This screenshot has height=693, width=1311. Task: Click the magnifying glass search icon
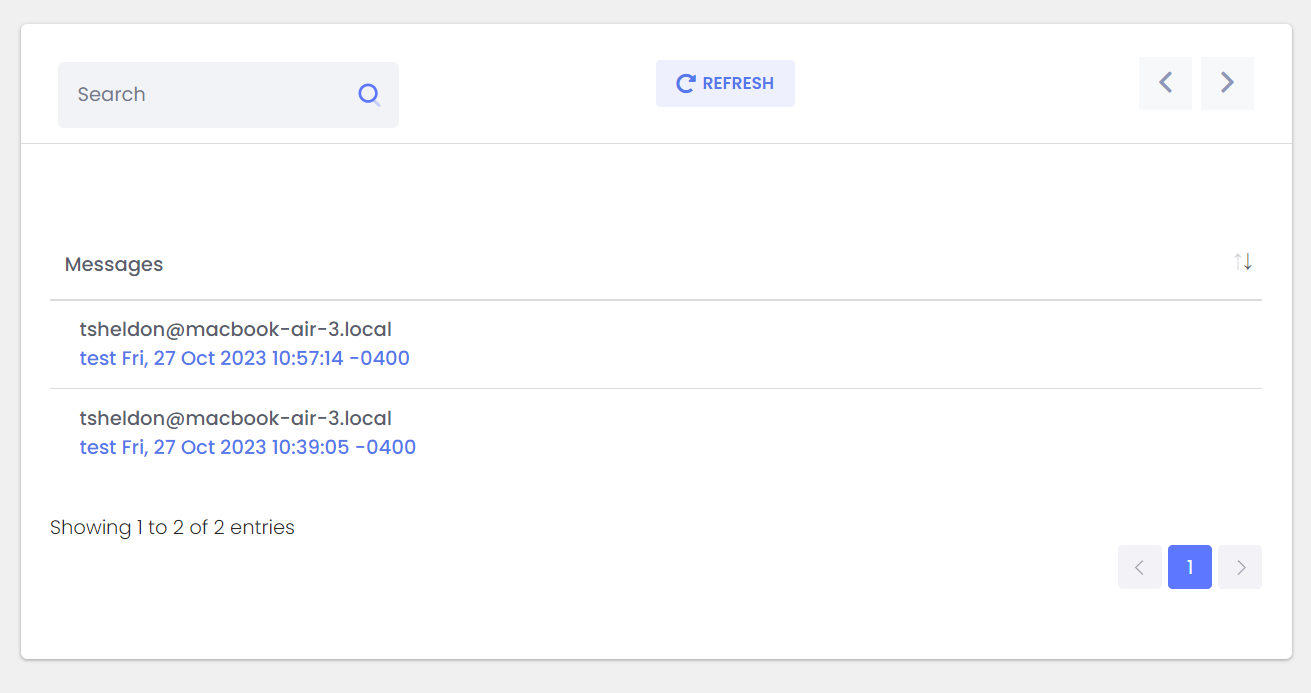pos(369,95)
